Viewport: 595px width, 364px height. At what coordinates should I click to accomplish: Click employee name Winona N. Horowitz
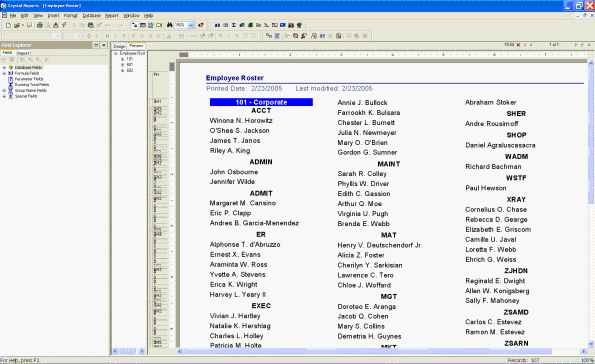[241, 121]
